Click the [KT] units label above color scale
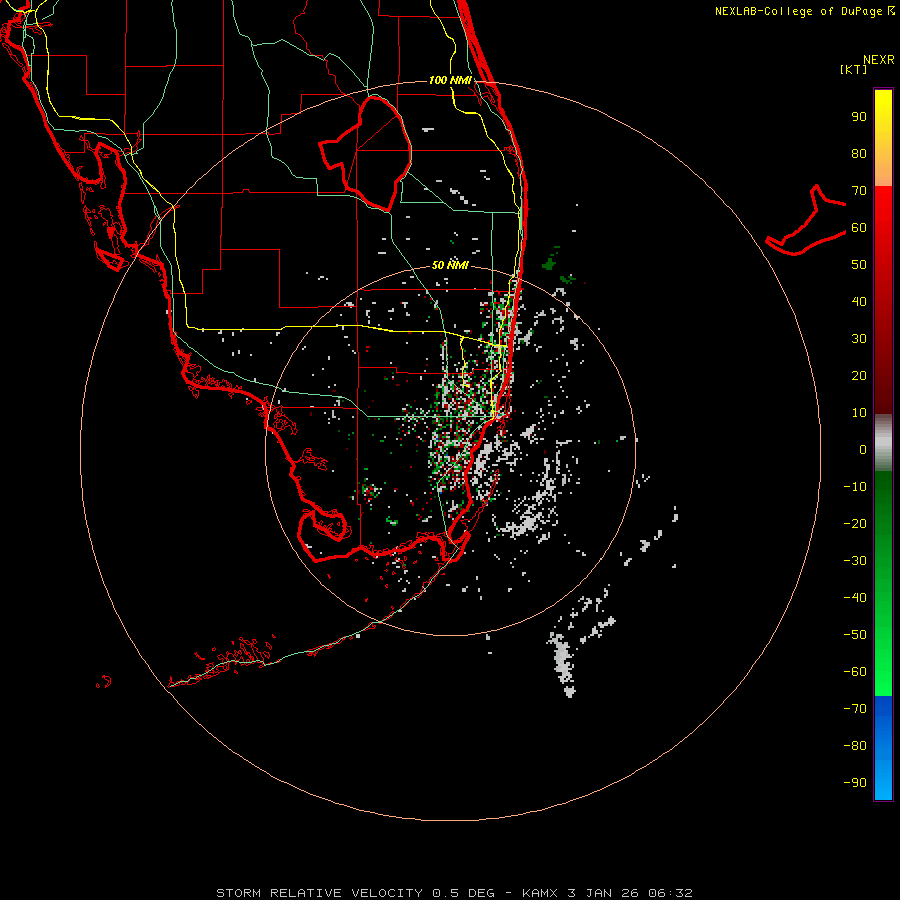 click(853, 69)
